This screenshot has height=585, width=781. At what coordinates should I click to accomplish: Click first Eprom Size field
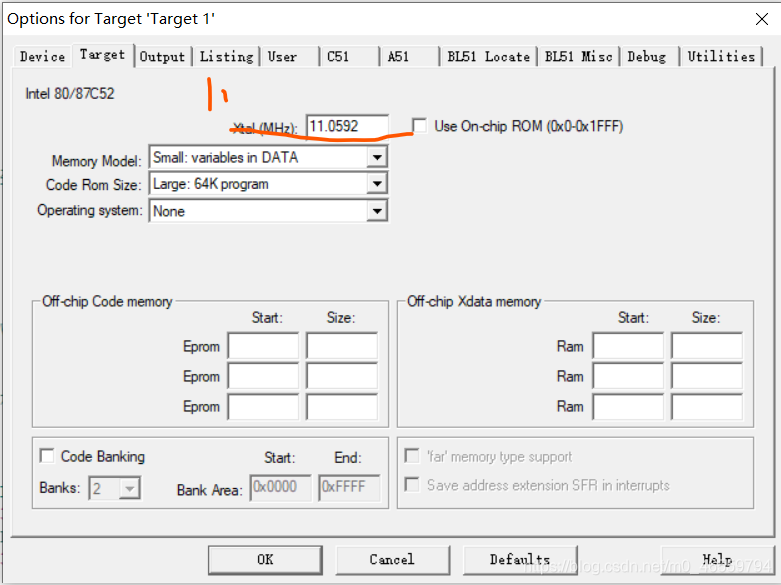click(342, 346)
